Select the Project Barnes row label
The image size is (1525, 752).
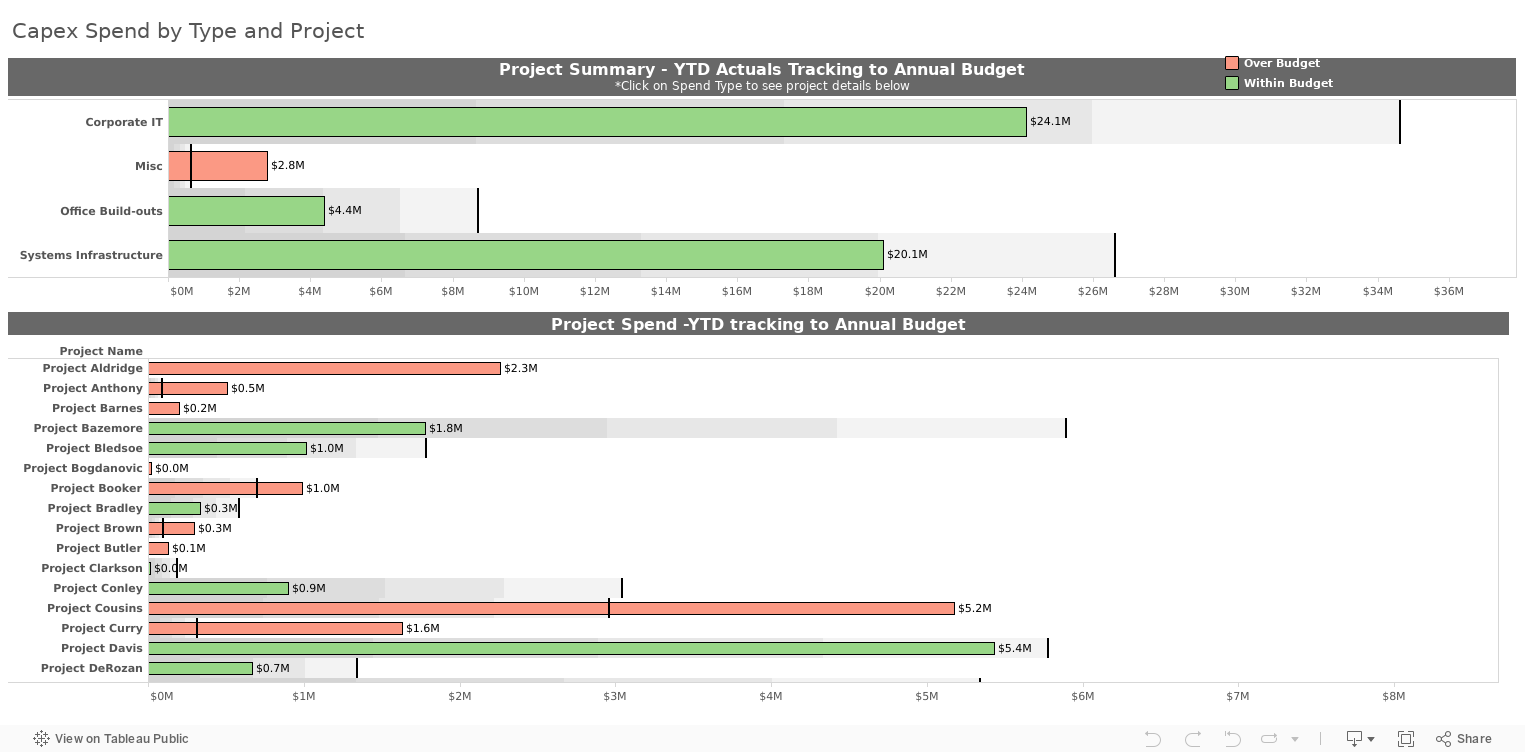coord(97,408)
